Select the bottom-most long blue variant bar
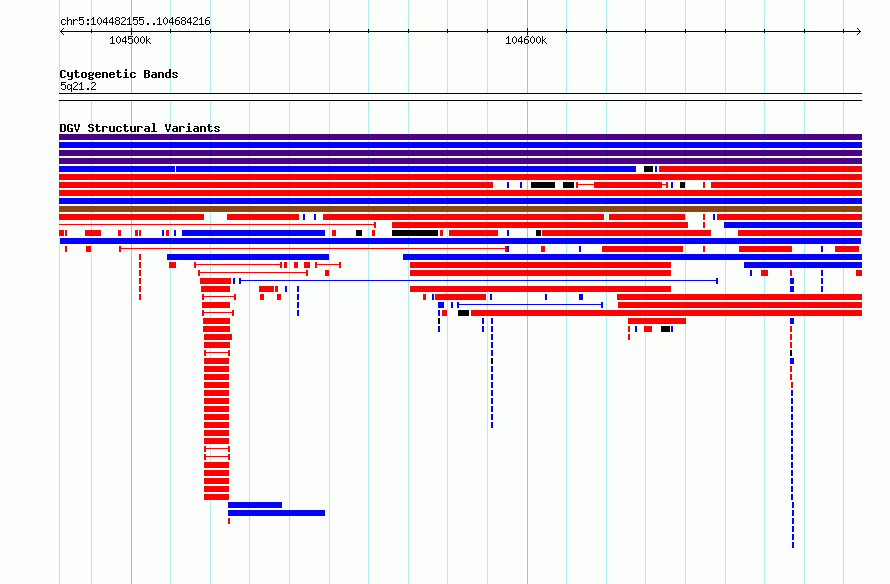Viewport: 890px width, 584px height. tap(276, 513)
